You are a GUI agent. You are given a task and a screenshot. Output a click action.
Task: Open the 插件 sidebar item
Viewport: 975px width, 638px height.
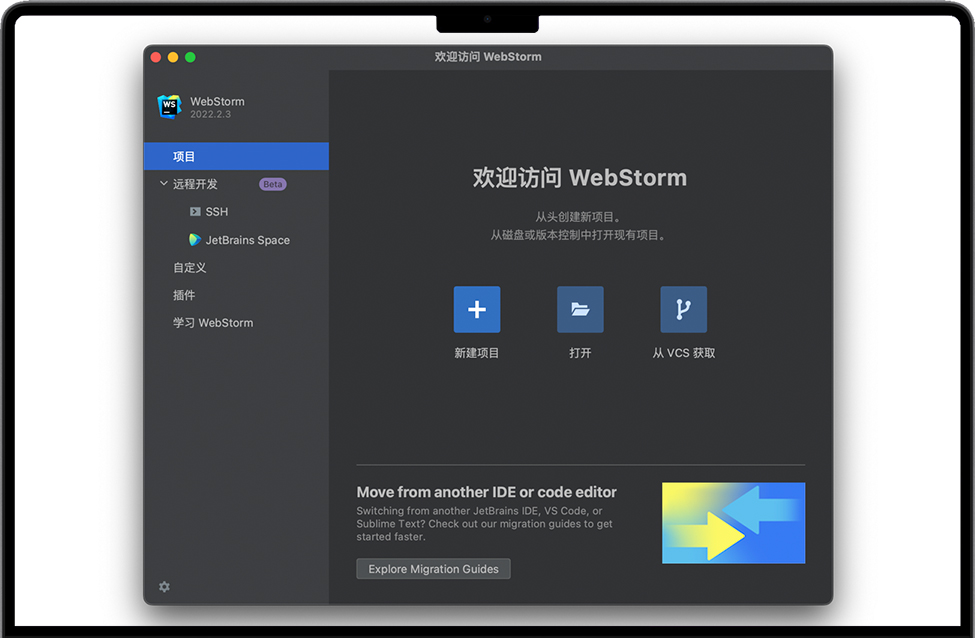click(184, 295)
